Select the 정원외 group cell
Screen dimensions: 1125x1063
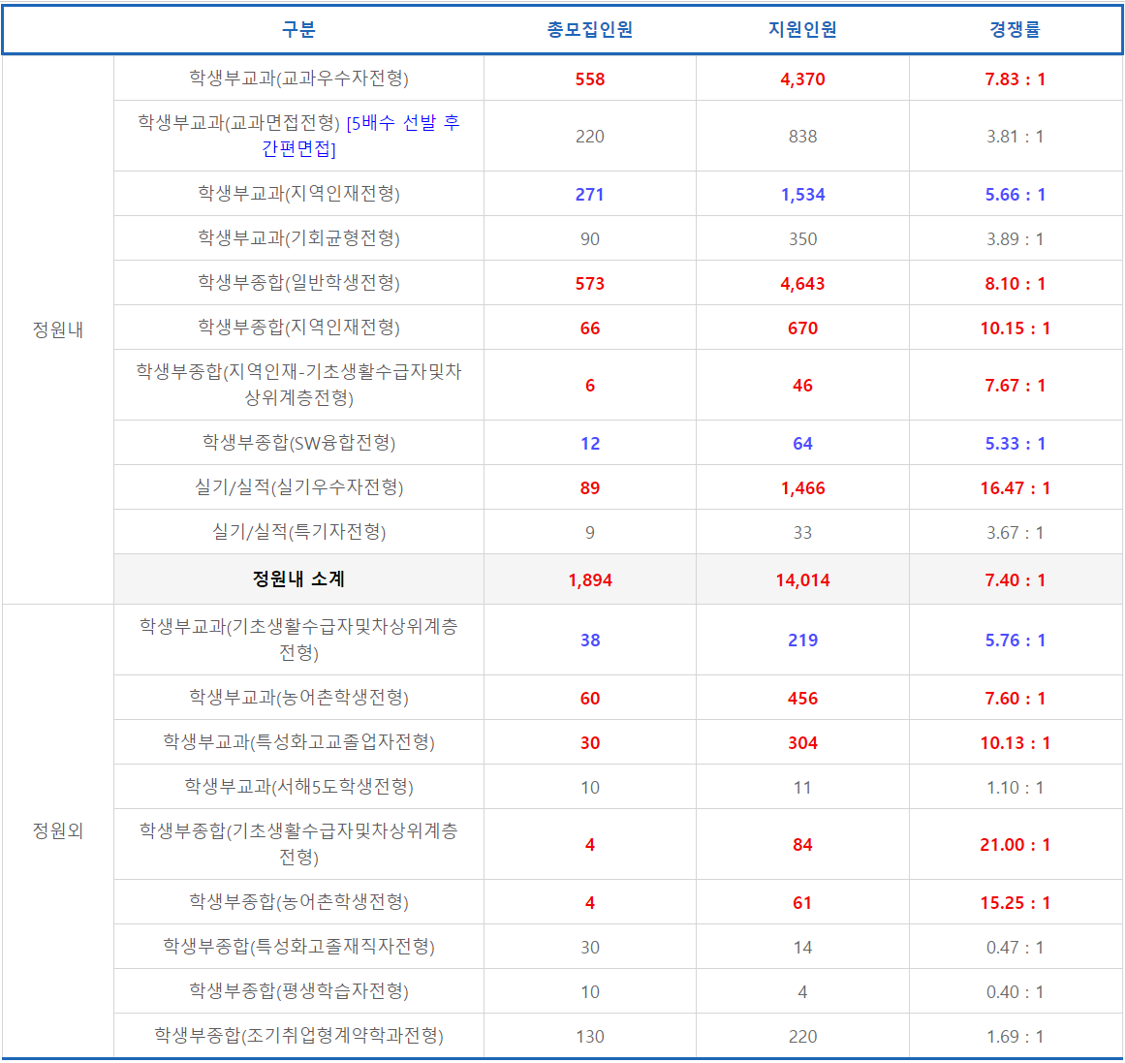tap(57, 830)
